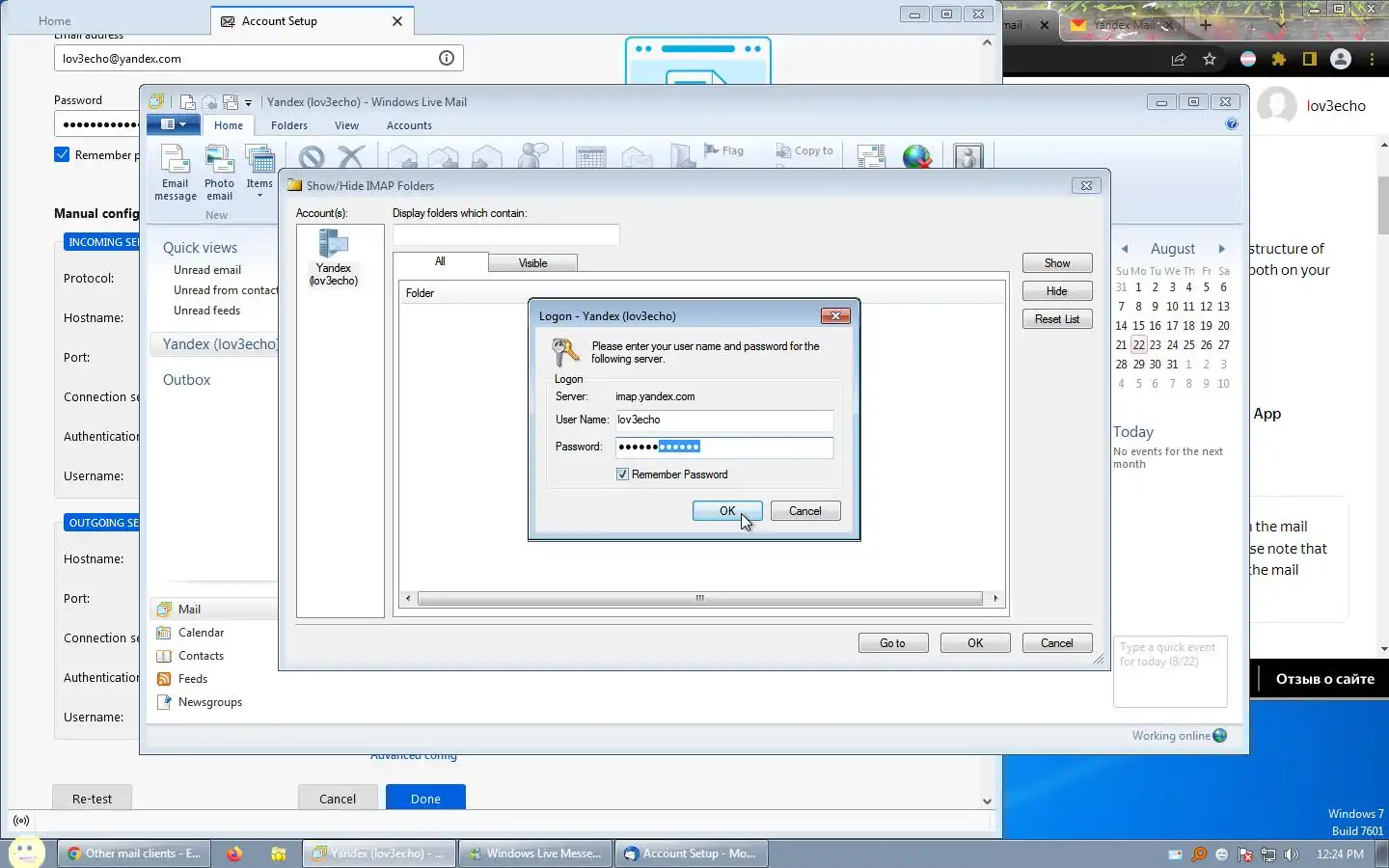Click the Re-test button in Account Setup
This screenshot has height=868, width=1389.
click(x=92, y=799)
